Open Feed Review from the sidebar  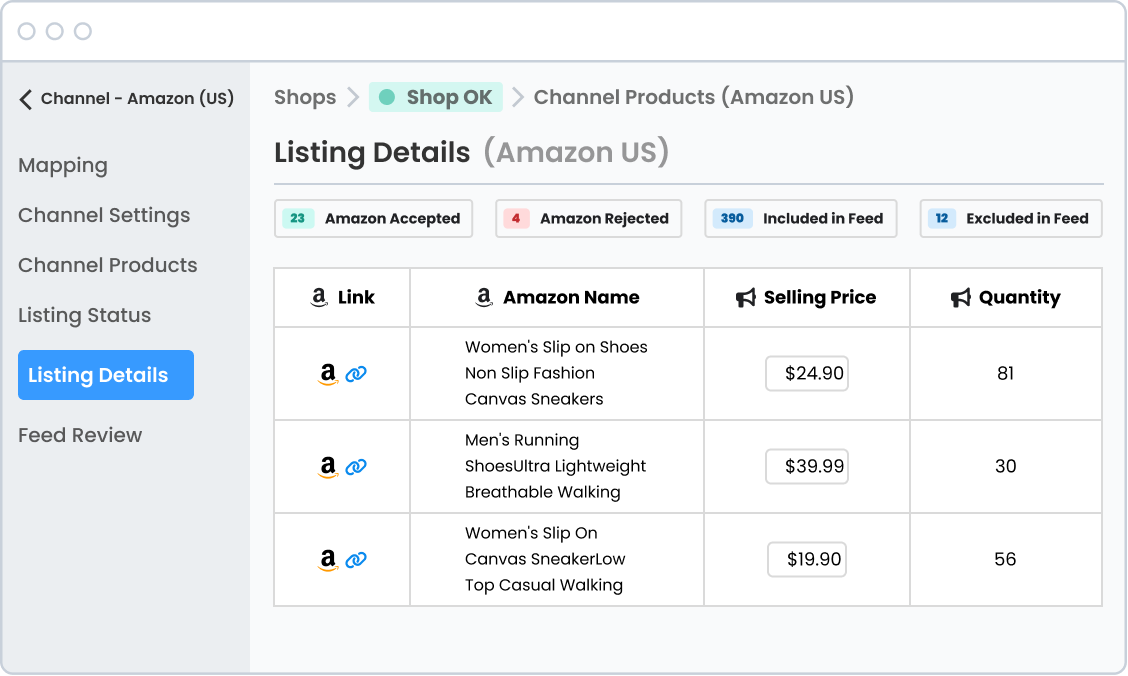(x=80, y=435)
